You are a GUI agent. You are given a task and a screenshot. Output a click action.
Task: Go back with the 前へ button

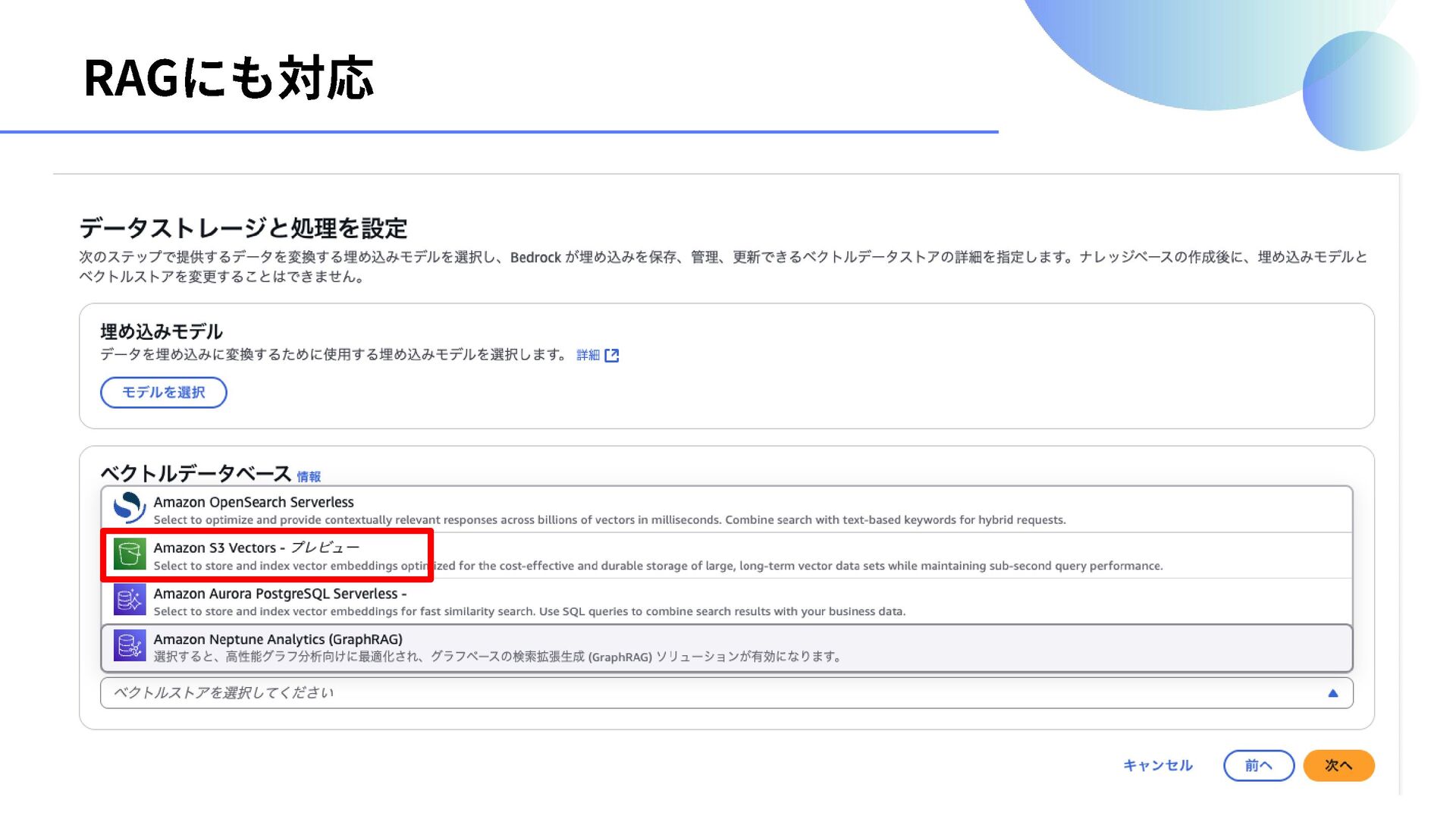point(1259,766)
